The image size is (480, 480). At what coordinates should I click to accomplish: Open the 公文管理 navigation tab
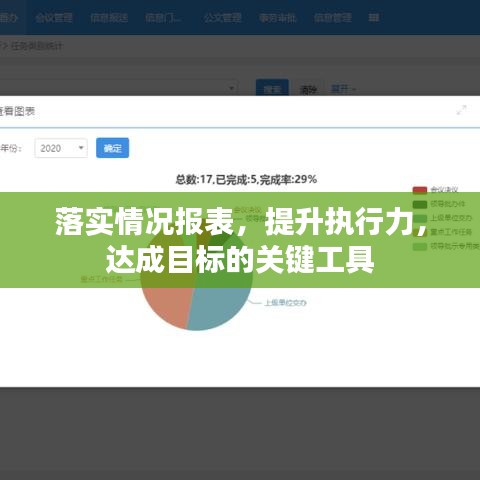(223, 17)
